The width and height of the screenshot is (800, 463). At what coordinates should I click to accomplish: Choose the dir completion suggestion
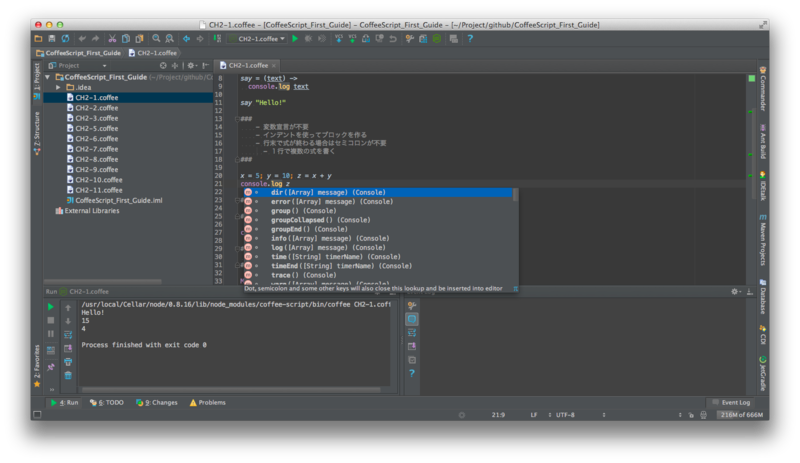[x=378, y=192]
